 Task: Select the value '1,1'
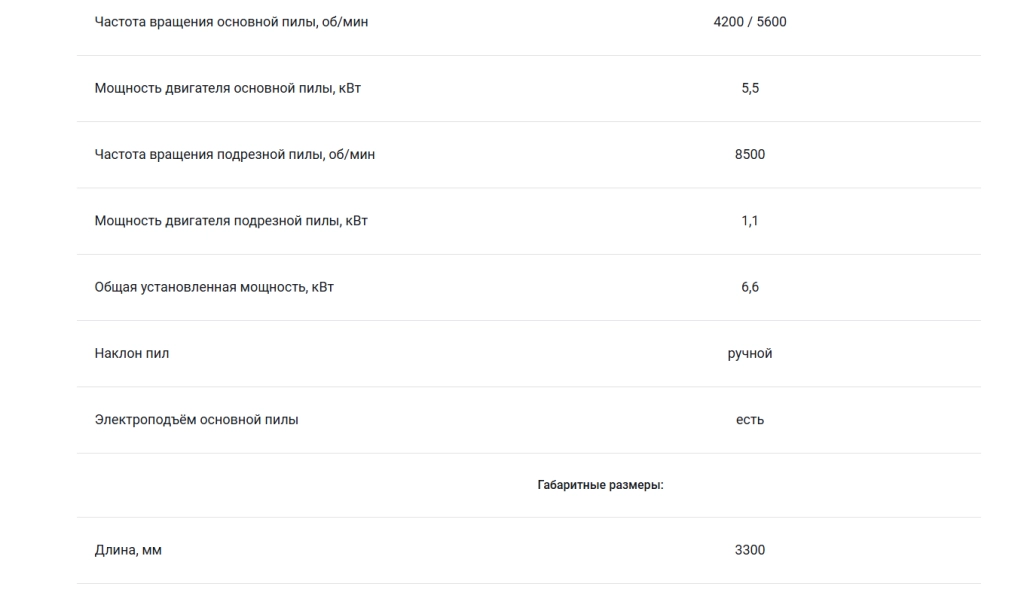750,221
